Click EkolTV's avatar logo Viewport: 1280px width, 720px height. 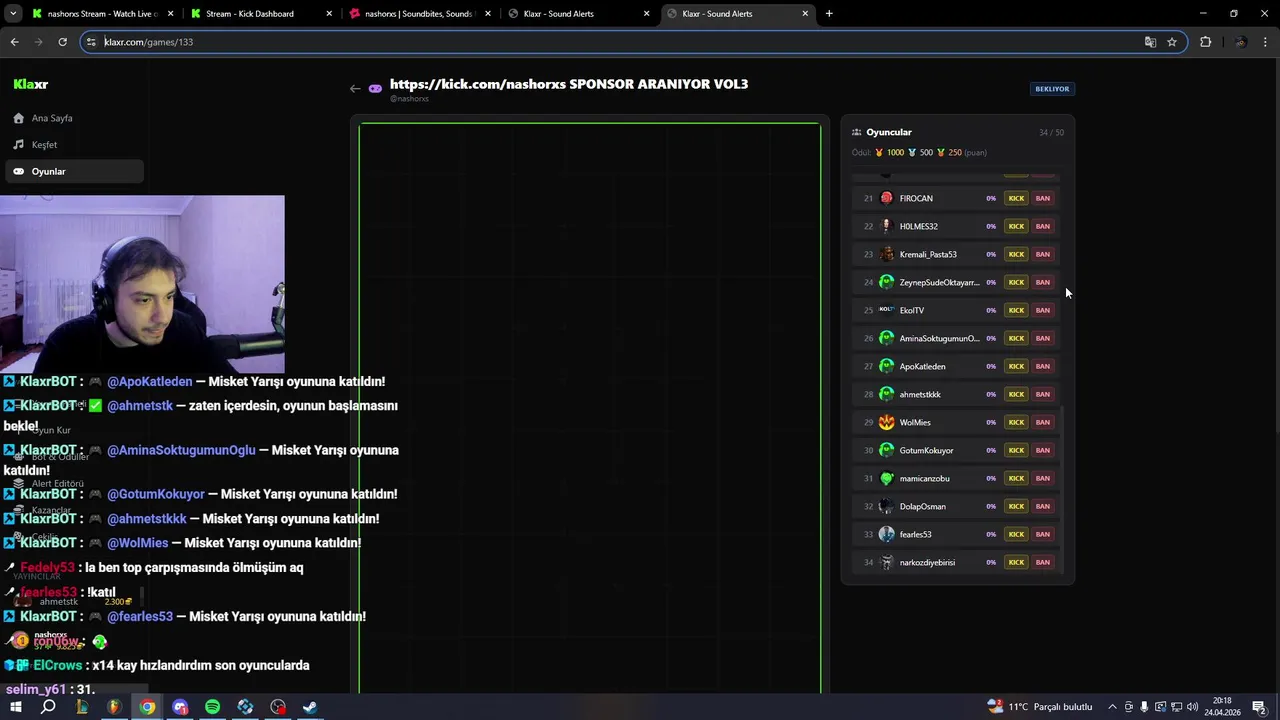click(886, 310)
